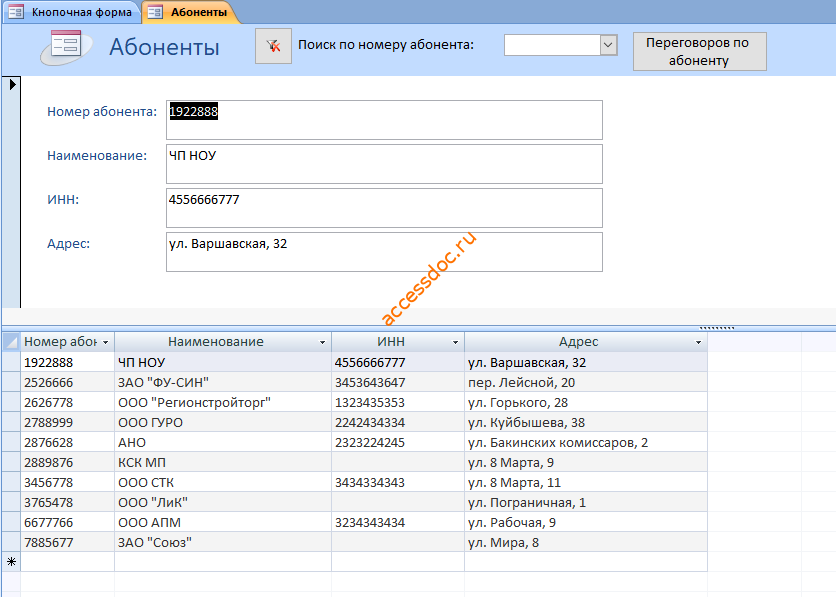Click the current record selector arrow
The height and width of the screenshot is (597, 836).
click(x=12, y=84)
